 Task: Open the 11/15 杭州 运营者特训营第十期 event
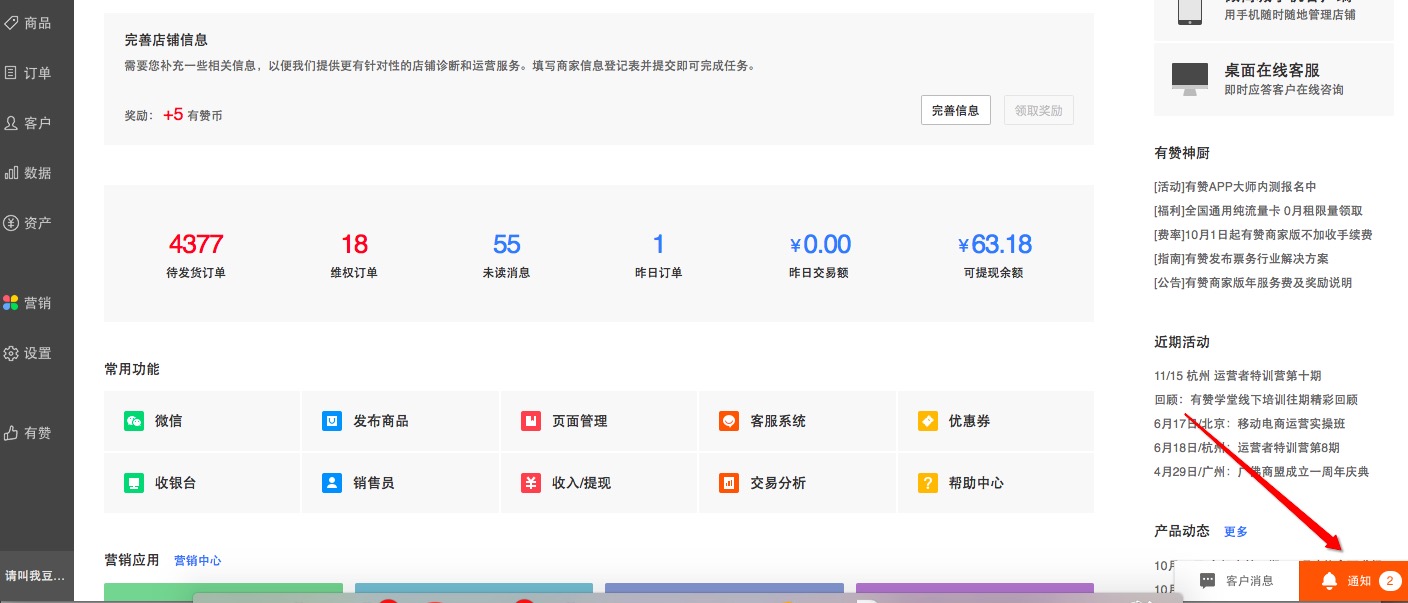[1238, 376]
